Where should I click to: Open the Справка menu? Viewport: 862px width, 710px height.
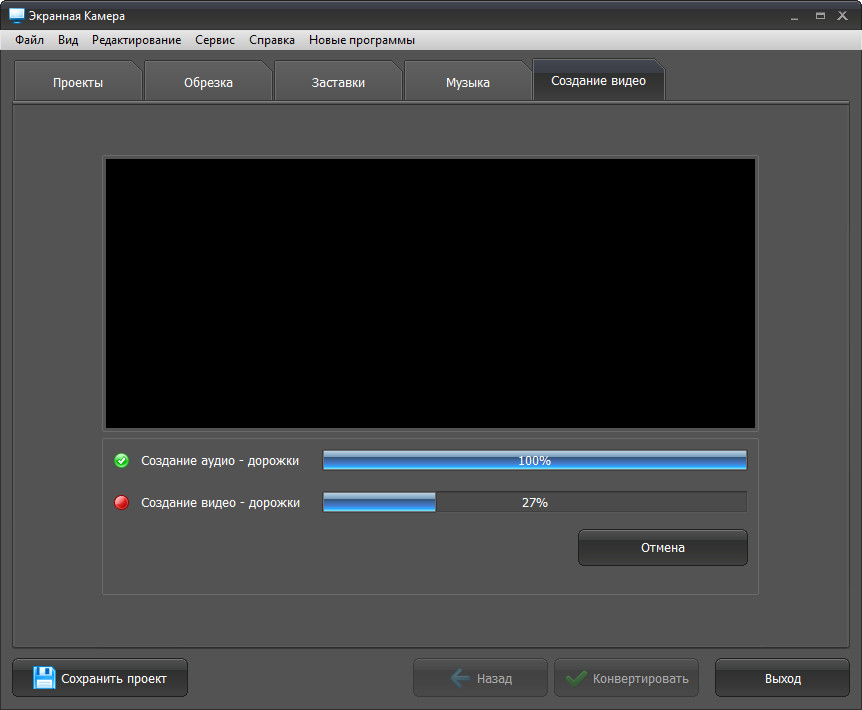coord(271,40)
